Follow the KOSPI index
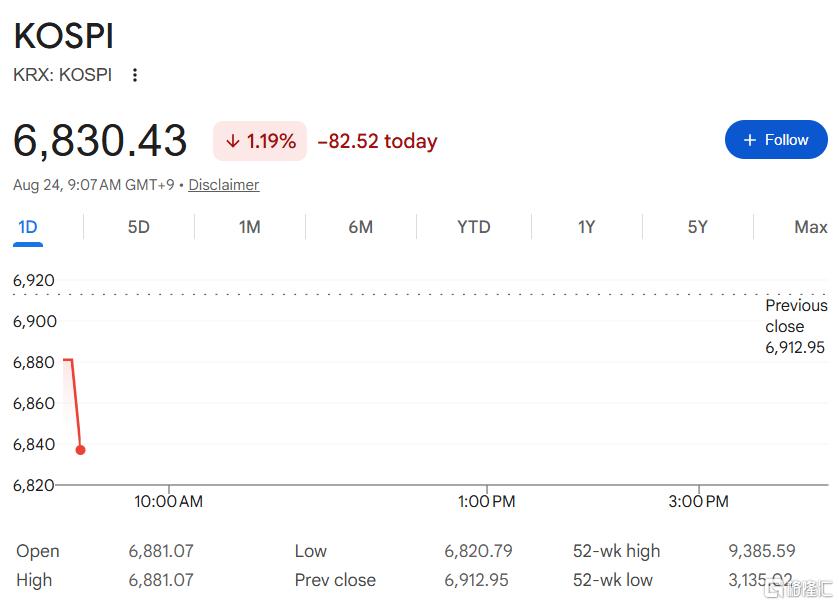 click(776, 140)
